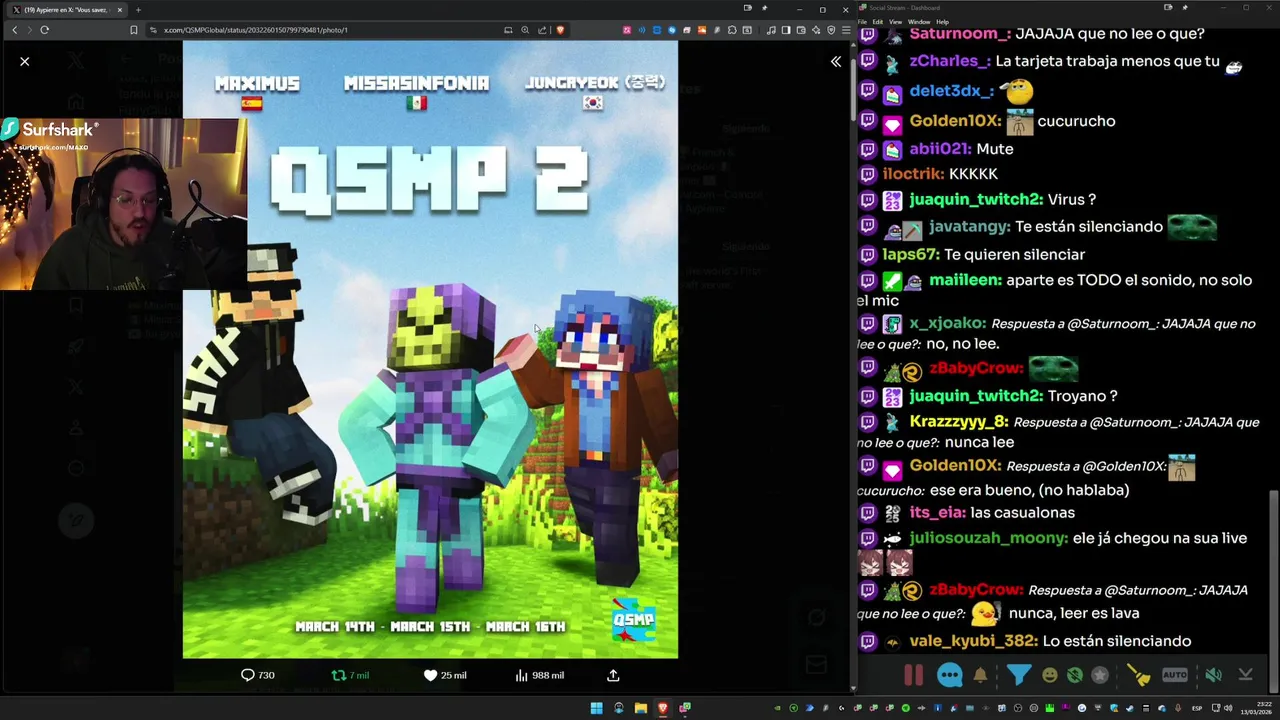Image resolution: width=1280 pixels, height=720 pixels.
Task: Jump to bottom with down-arrow icon
Action: pos(1245,675)
